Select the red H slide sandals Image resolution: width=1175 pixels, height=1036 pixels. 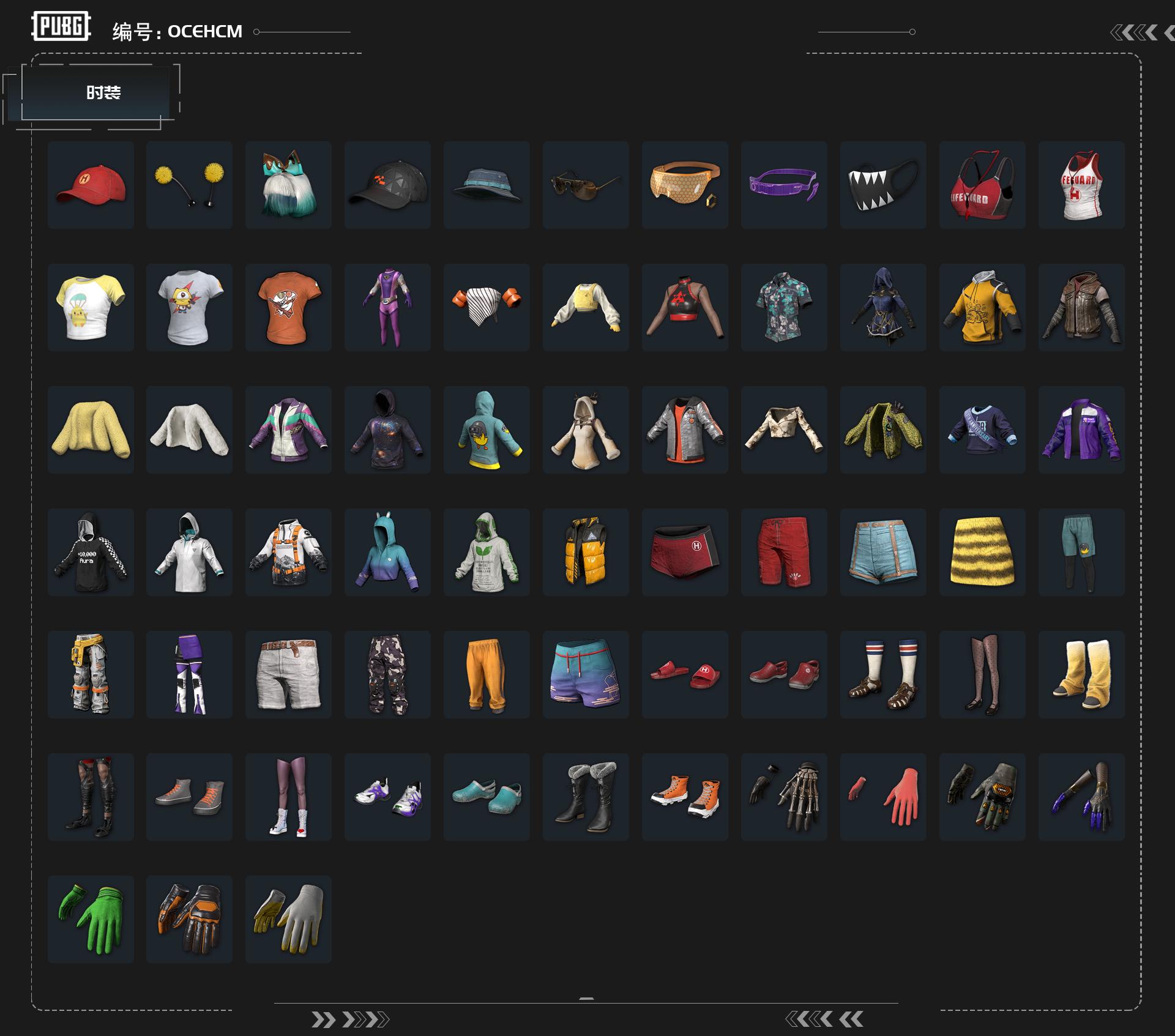(x=685, y=674)
